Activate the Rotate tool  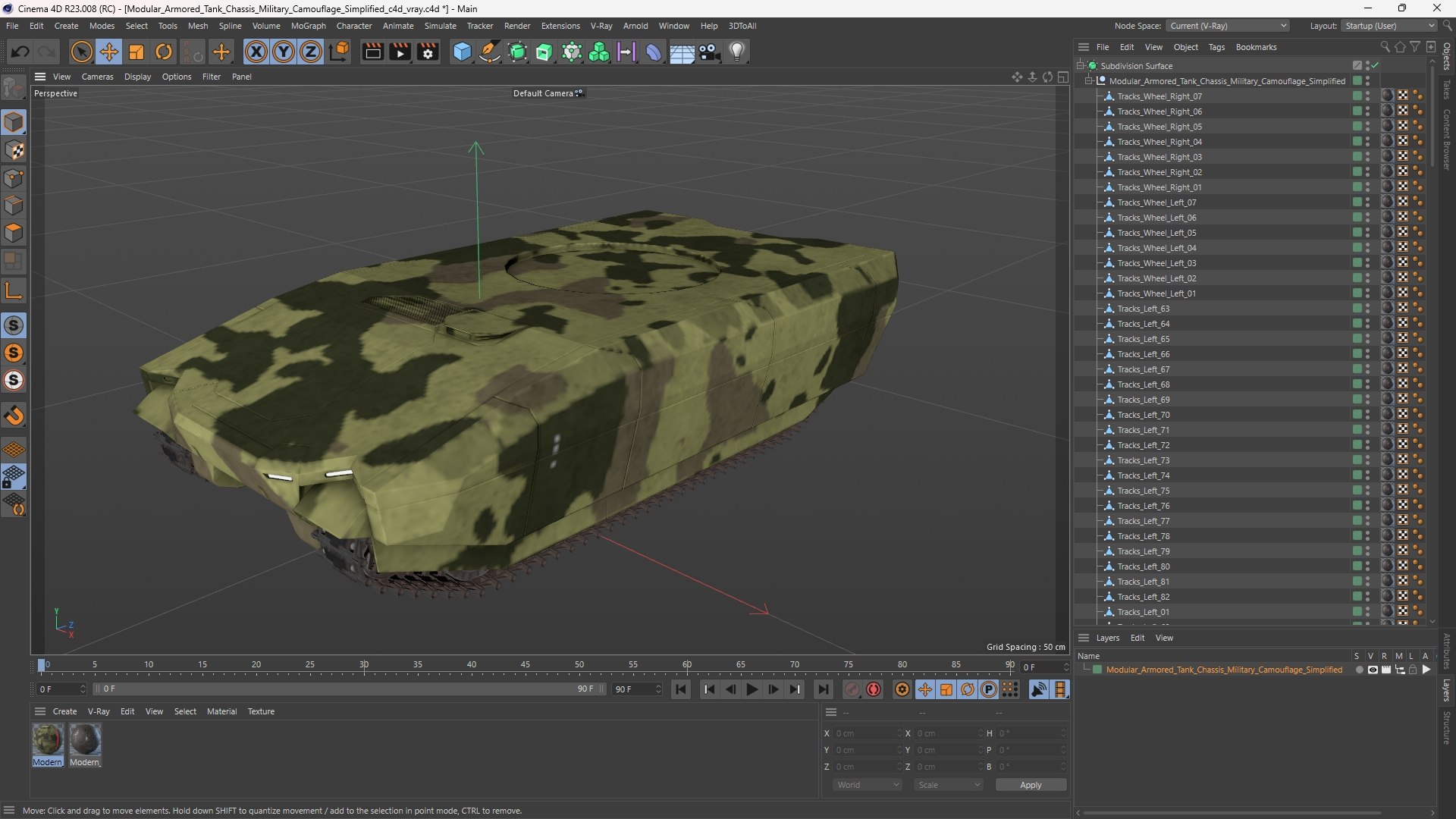point(164,52)
